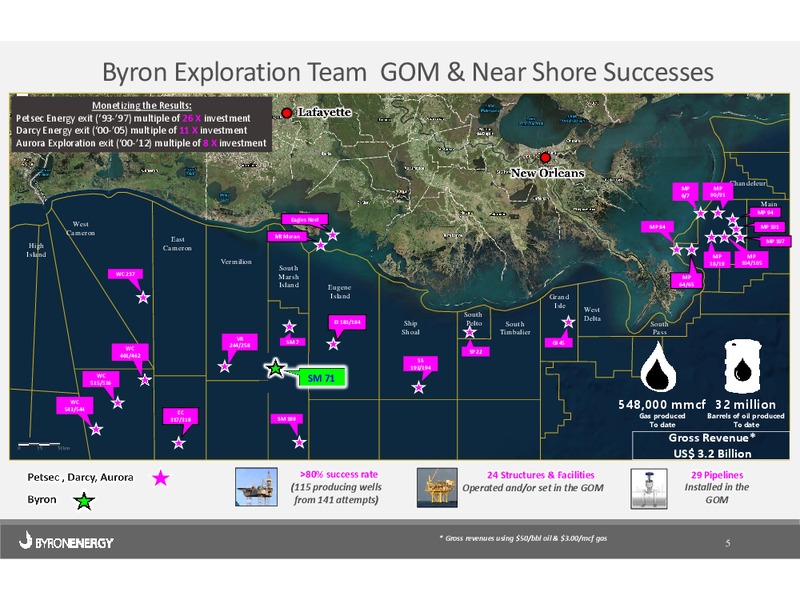Screen dimensions: 800x600
Task: Select the star under the MP 6/7 callout
Action: (x=701, y=213)
